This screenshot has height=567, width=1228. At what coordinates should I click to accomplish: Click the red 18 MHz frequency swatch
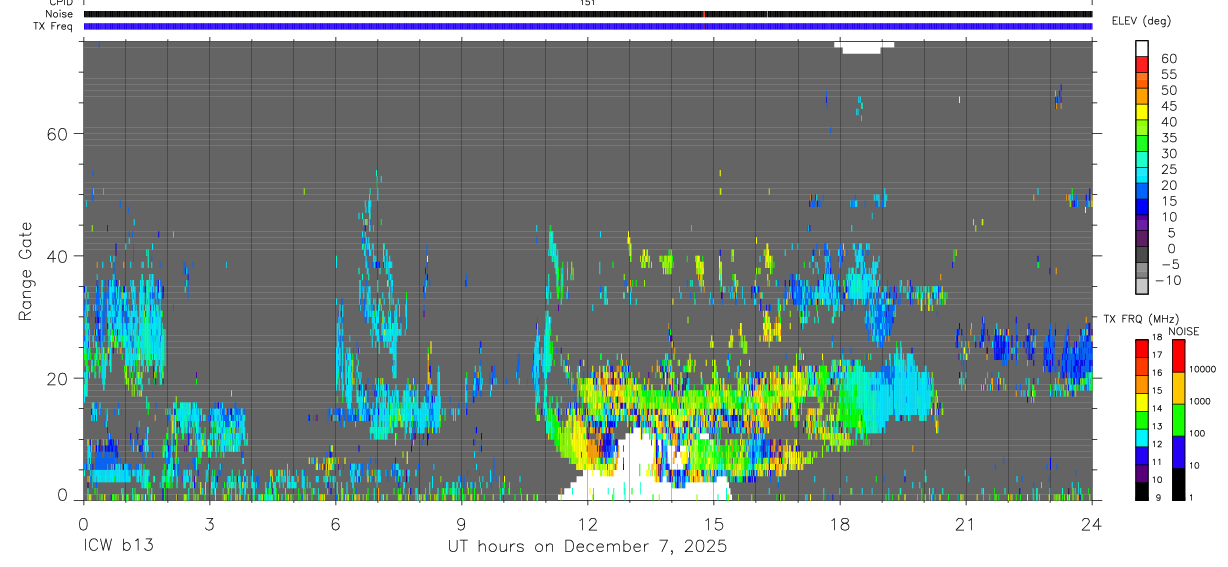[x=1141, y=348]
